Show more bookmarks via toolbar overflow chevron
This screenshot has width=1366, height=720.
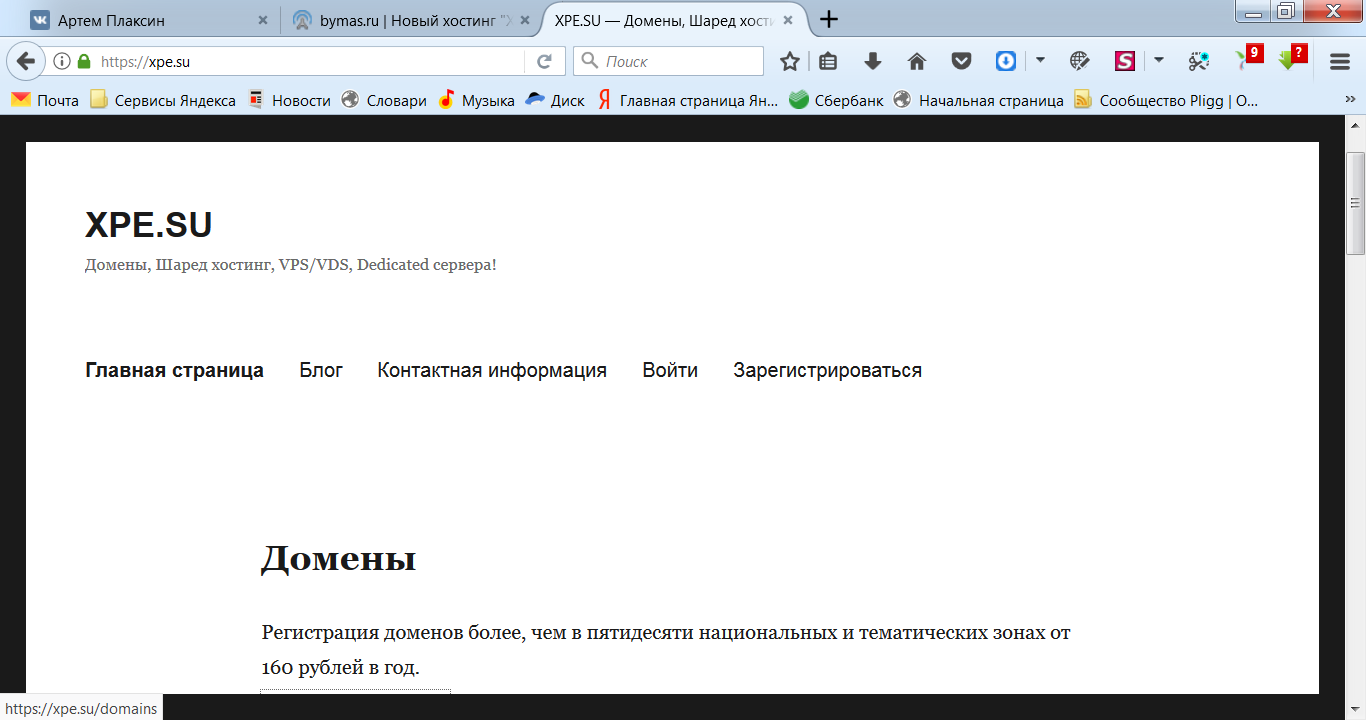(1350, 100)
